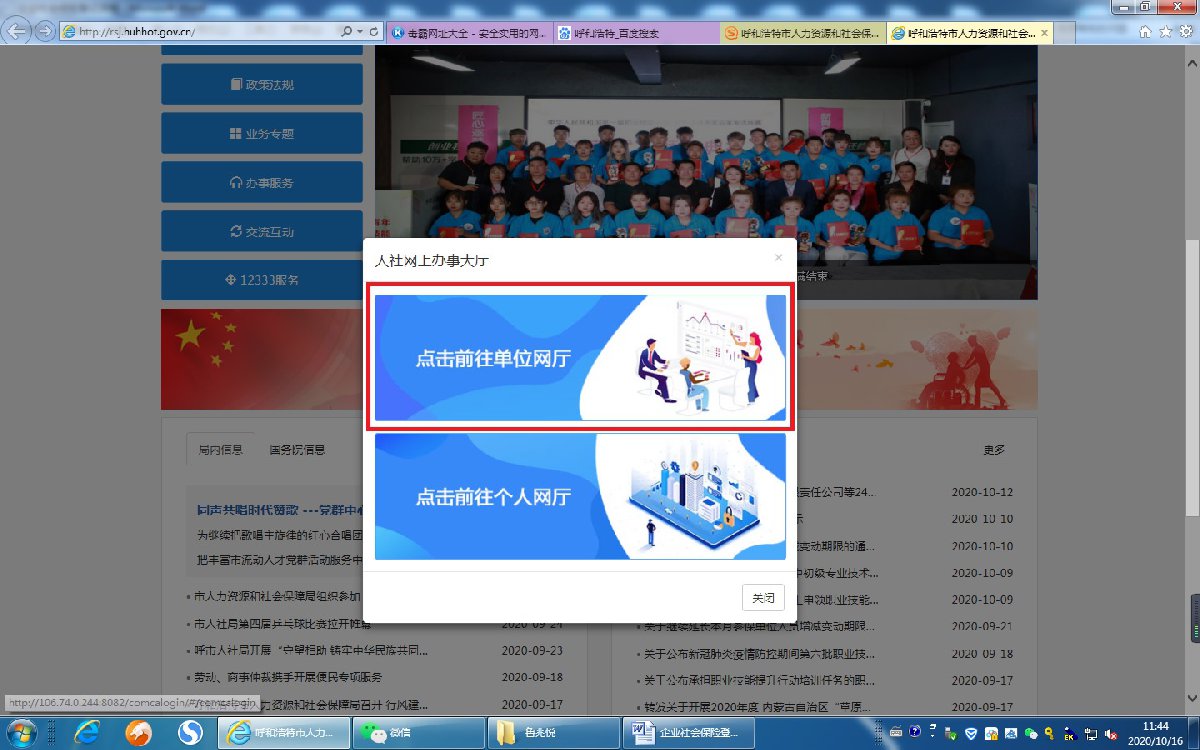Open item 关于公布新冠肺炎疫情防控期间第六批职业技
This screenshot has width=1200, height=750.
(759, 654)
